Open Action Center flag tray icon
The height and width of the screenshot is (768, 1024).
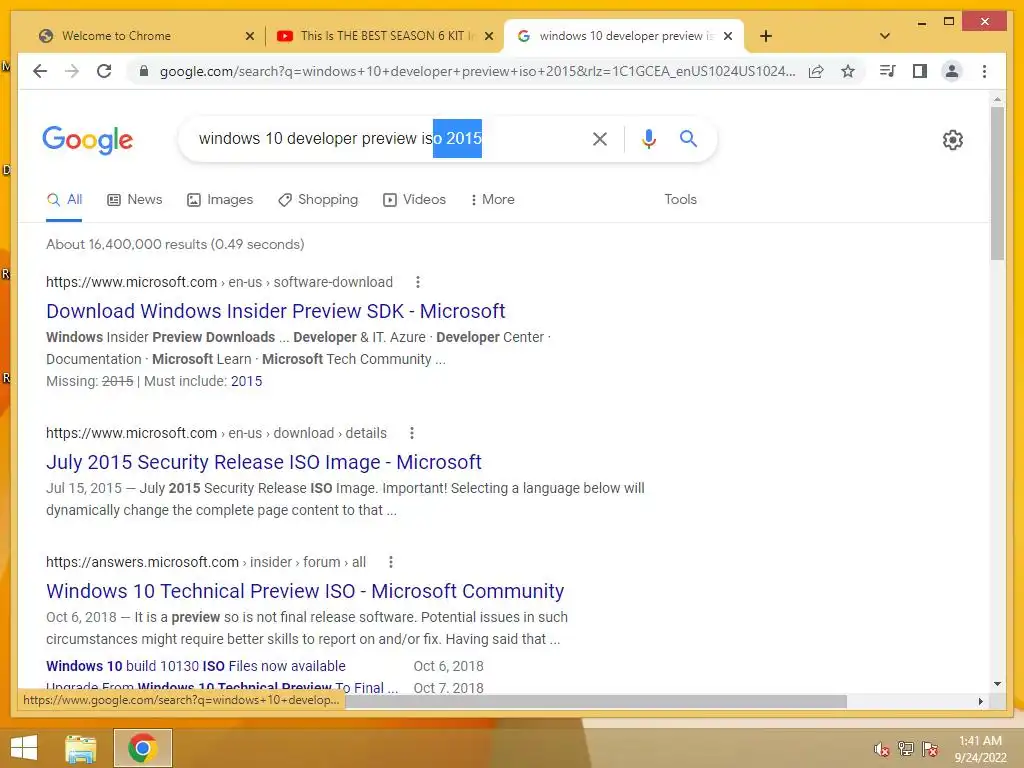930,749
